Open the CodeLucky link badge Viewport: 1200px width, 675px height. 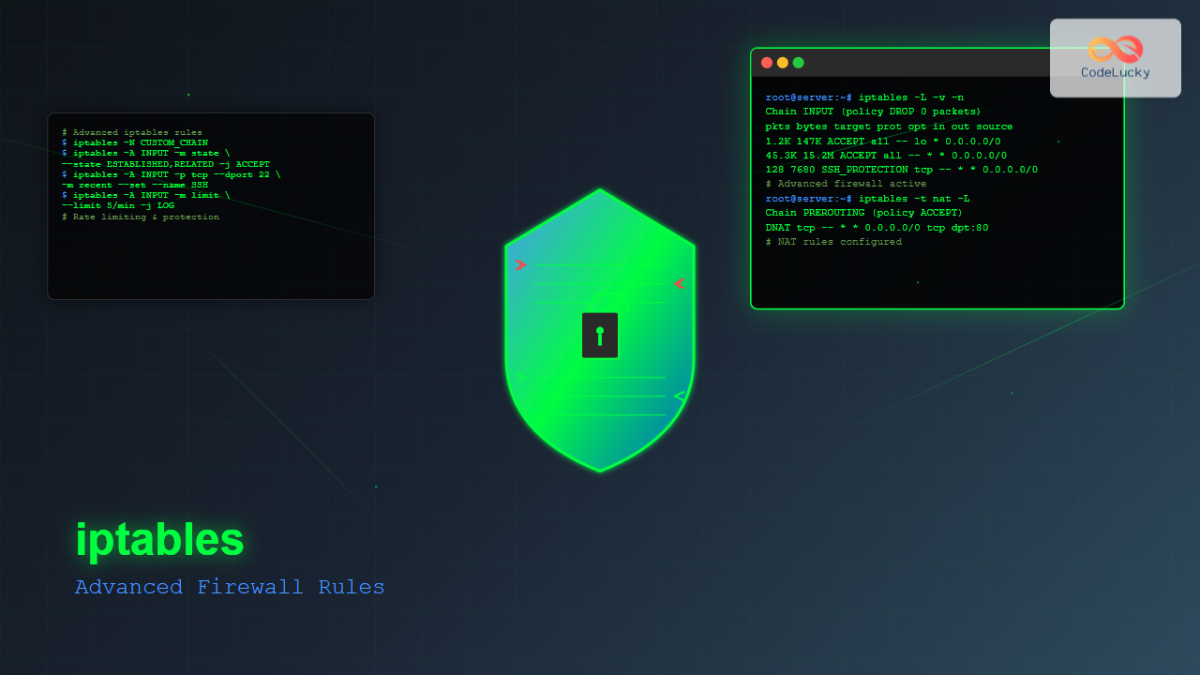(x=1115, y=58)
